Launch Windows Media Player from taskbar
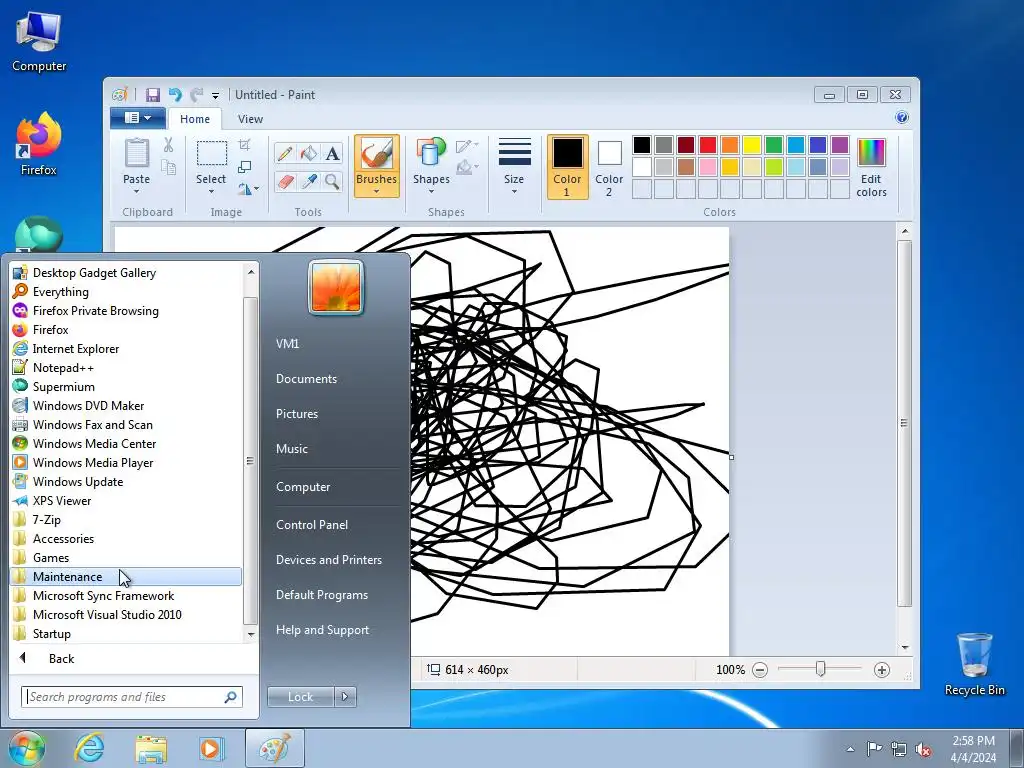1024x768 pixels. point(210,748)
